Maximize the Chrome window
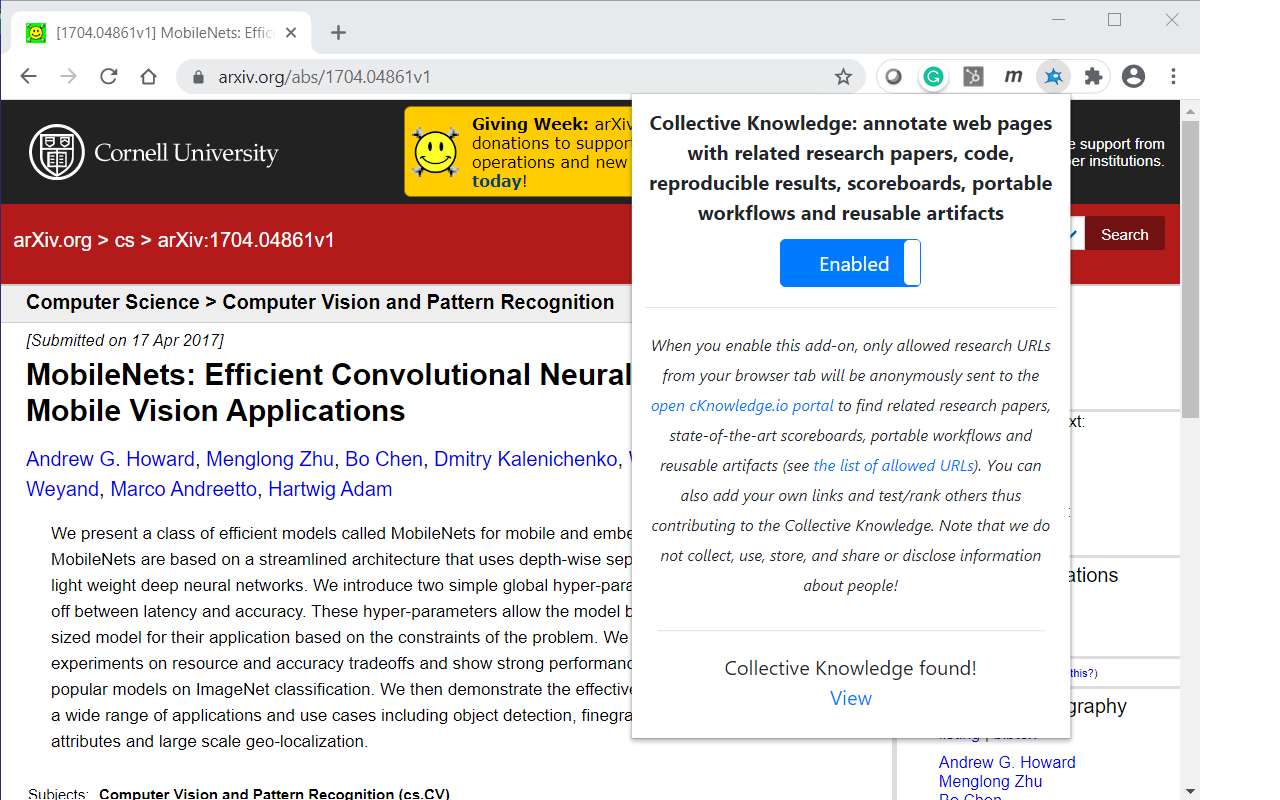Screen dimensions: 1280x800 pos(1115,20)
